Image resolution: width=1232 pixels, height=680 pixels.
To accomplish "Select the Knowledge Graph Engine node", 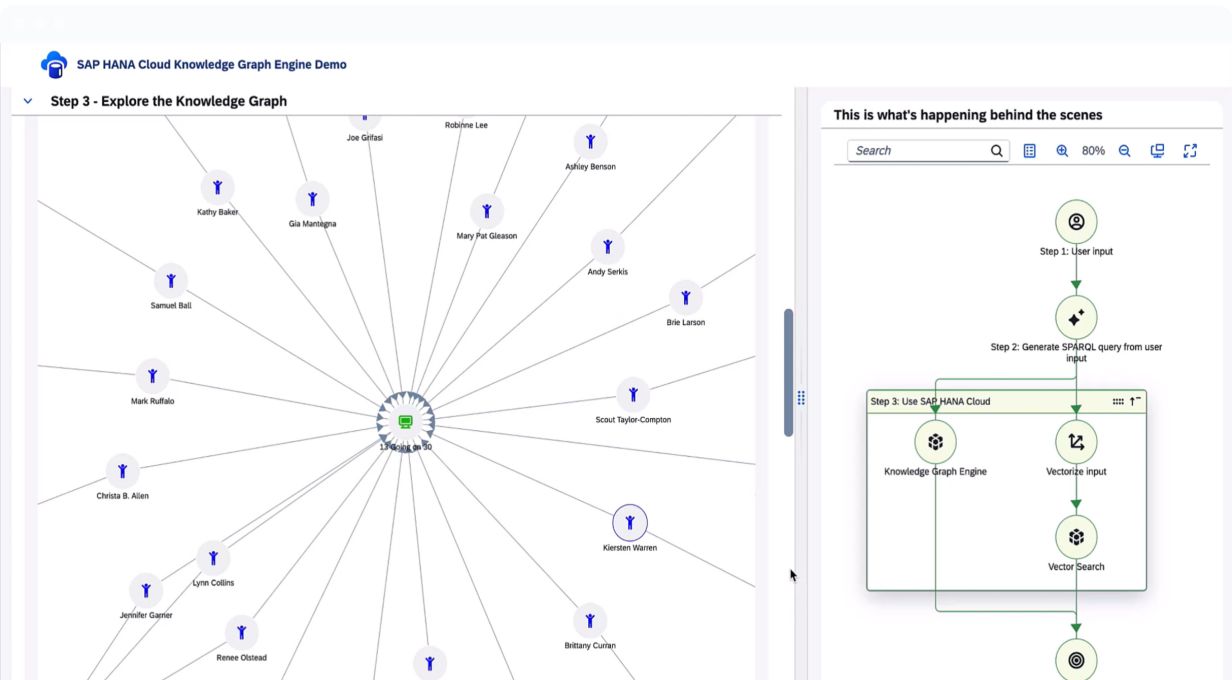I will pos(935,442).
